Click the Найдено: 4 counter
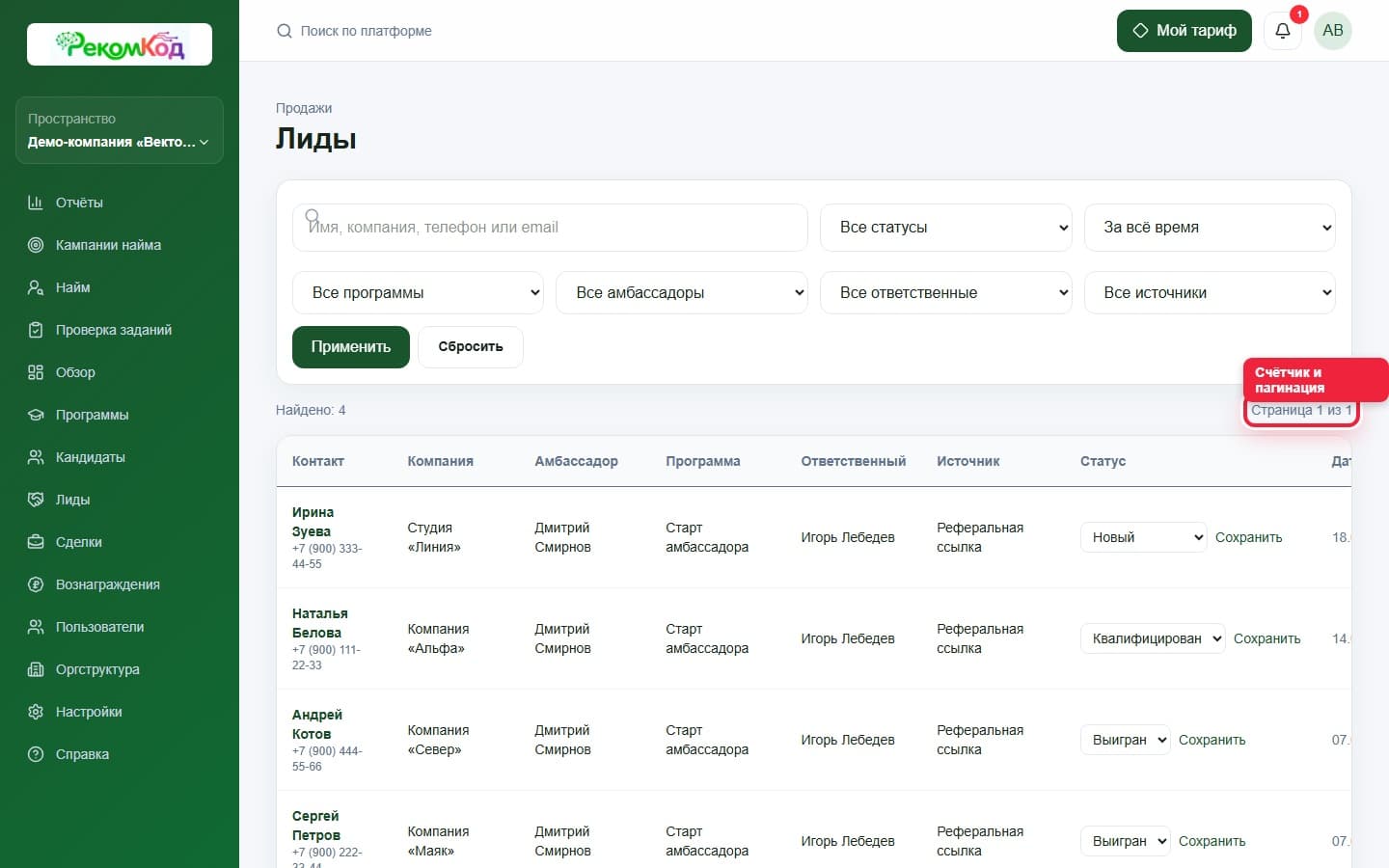1389x868 pixels. 311,410
